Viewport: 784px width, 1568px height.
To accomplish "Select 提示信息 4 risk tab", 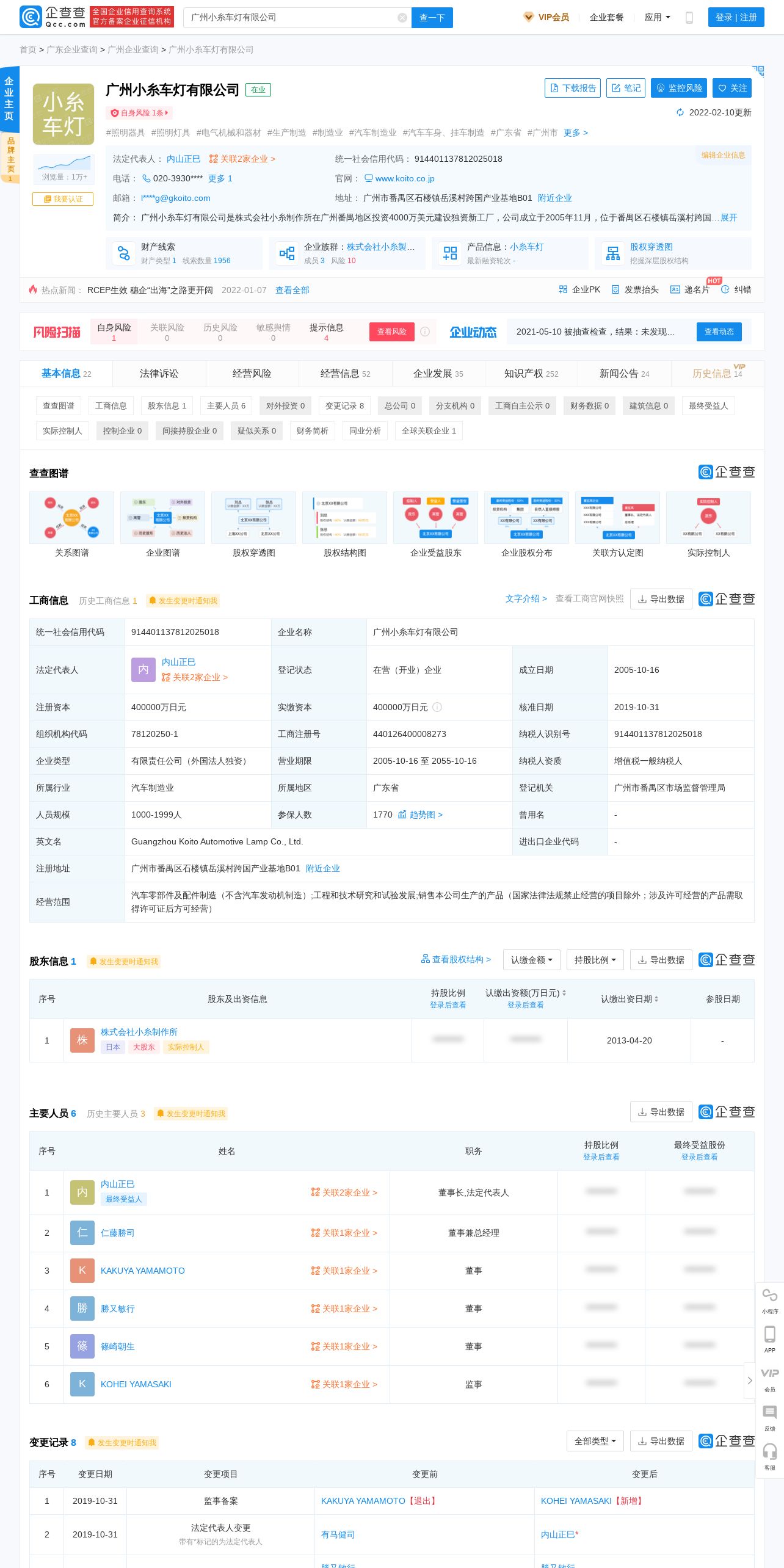I will click(x=326, y=332).
